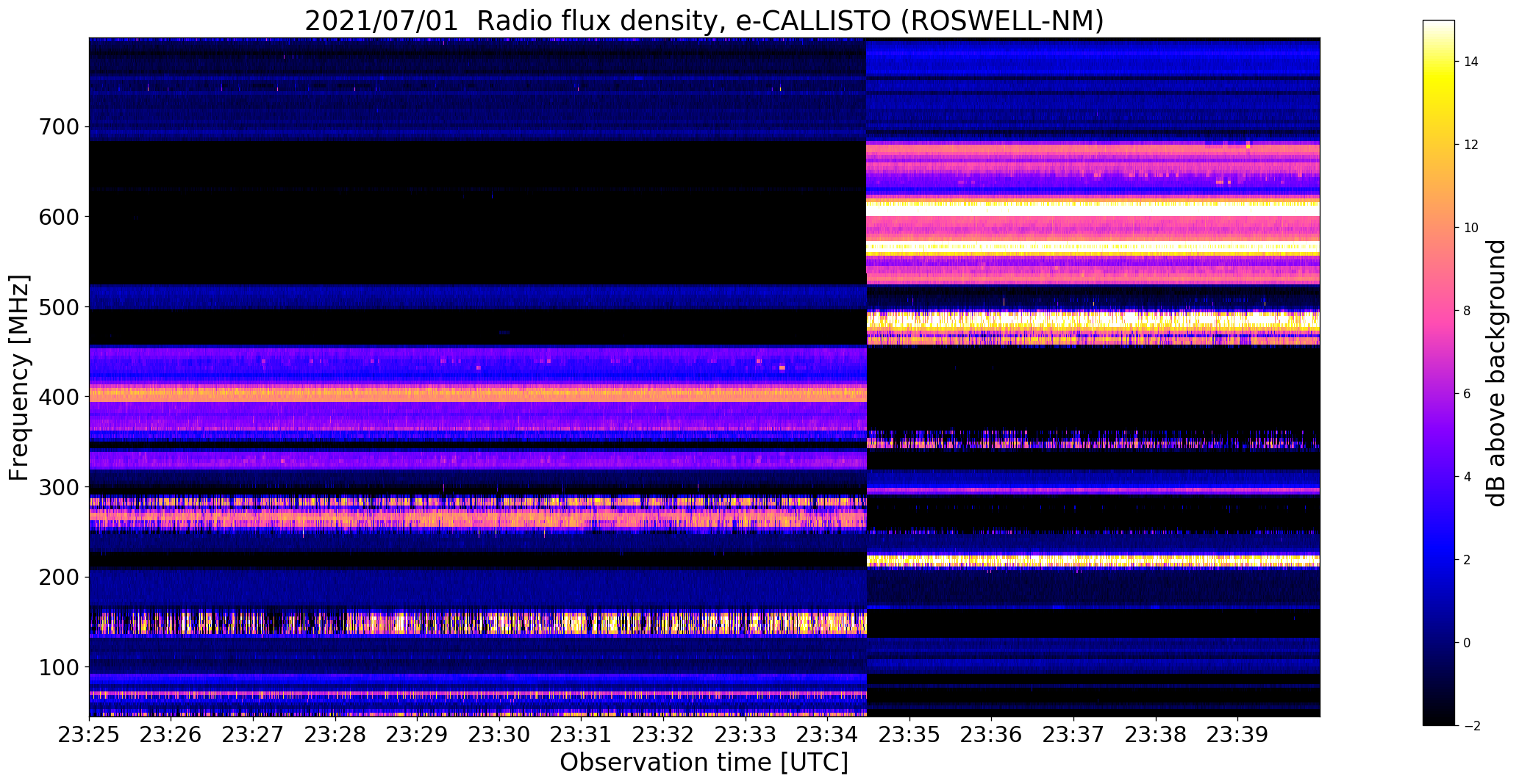The image size is (1519, 784).
Task: Click the 23:25 time tick label
Action: (89, 735)
